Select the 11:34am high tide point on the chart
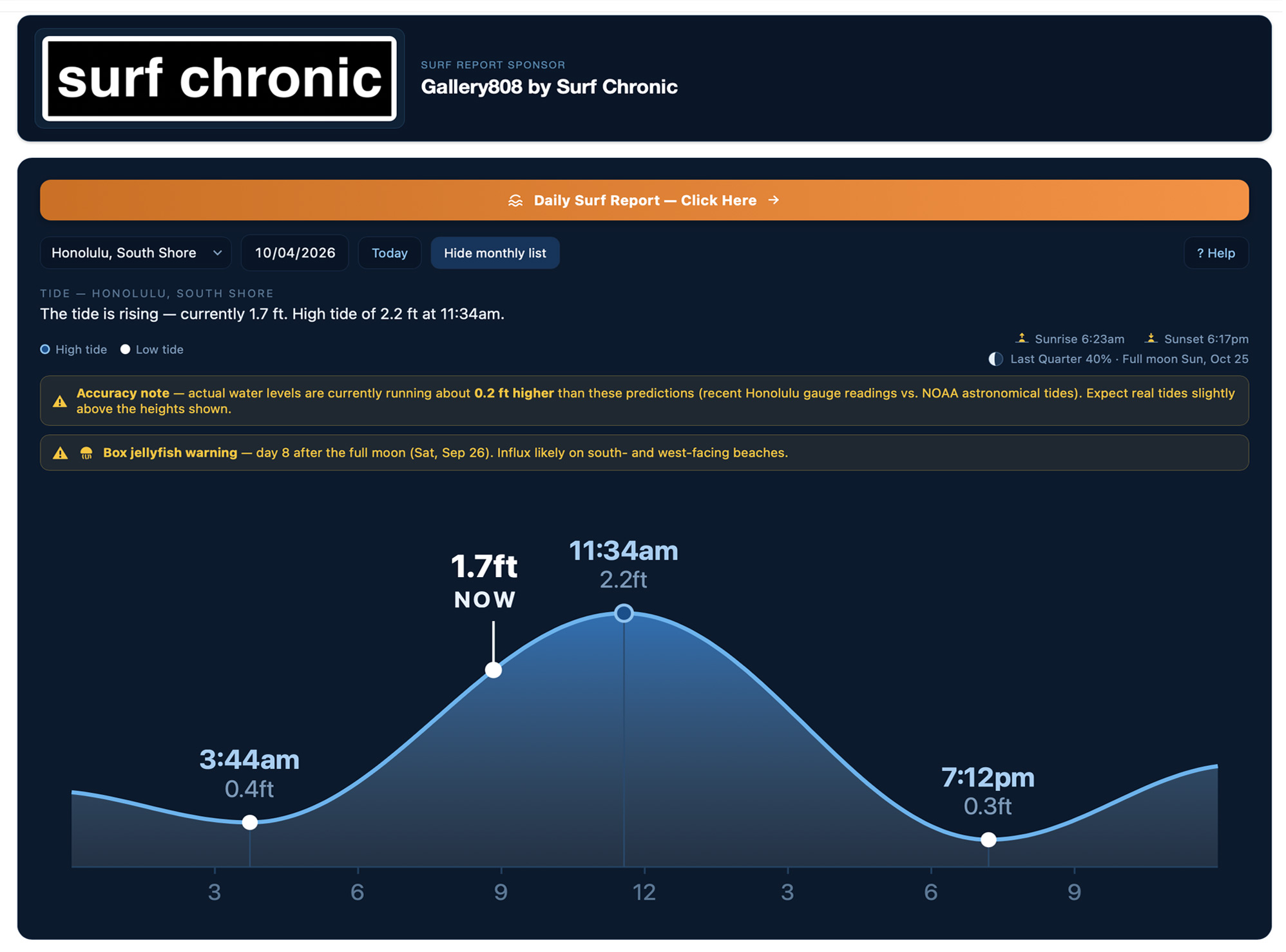This screenshot has width=1286, height=952. [x=623, y=613]
